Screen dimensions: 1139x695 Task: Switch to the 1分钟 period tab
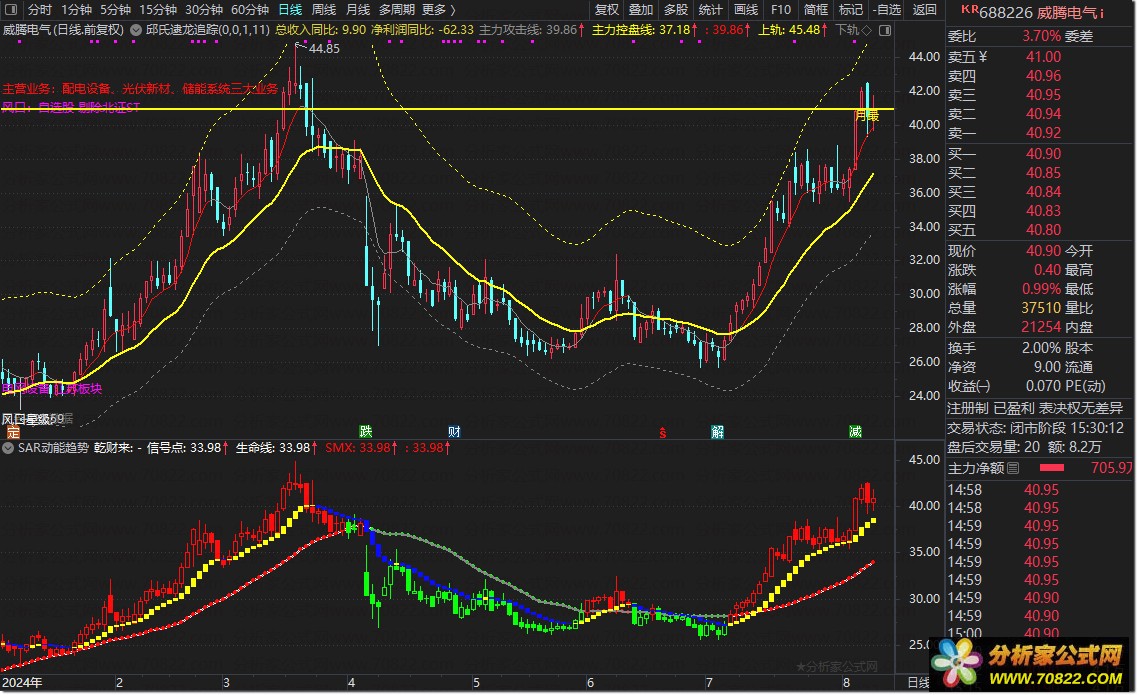[x=76, y=9]
